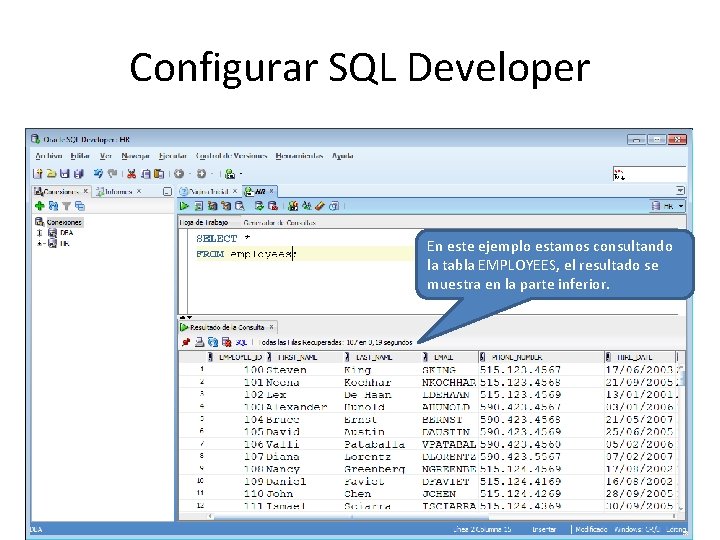Viewport: 720px width, 540px height.
Task: Open the Control de Versiones menu
Action: 231,156
